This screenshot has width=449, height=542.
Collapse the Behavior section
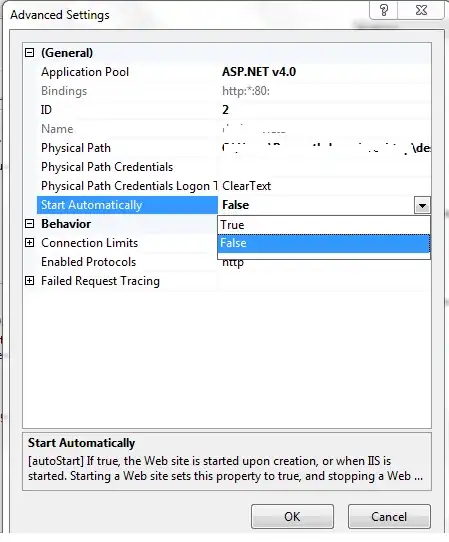tap(30, 224)
